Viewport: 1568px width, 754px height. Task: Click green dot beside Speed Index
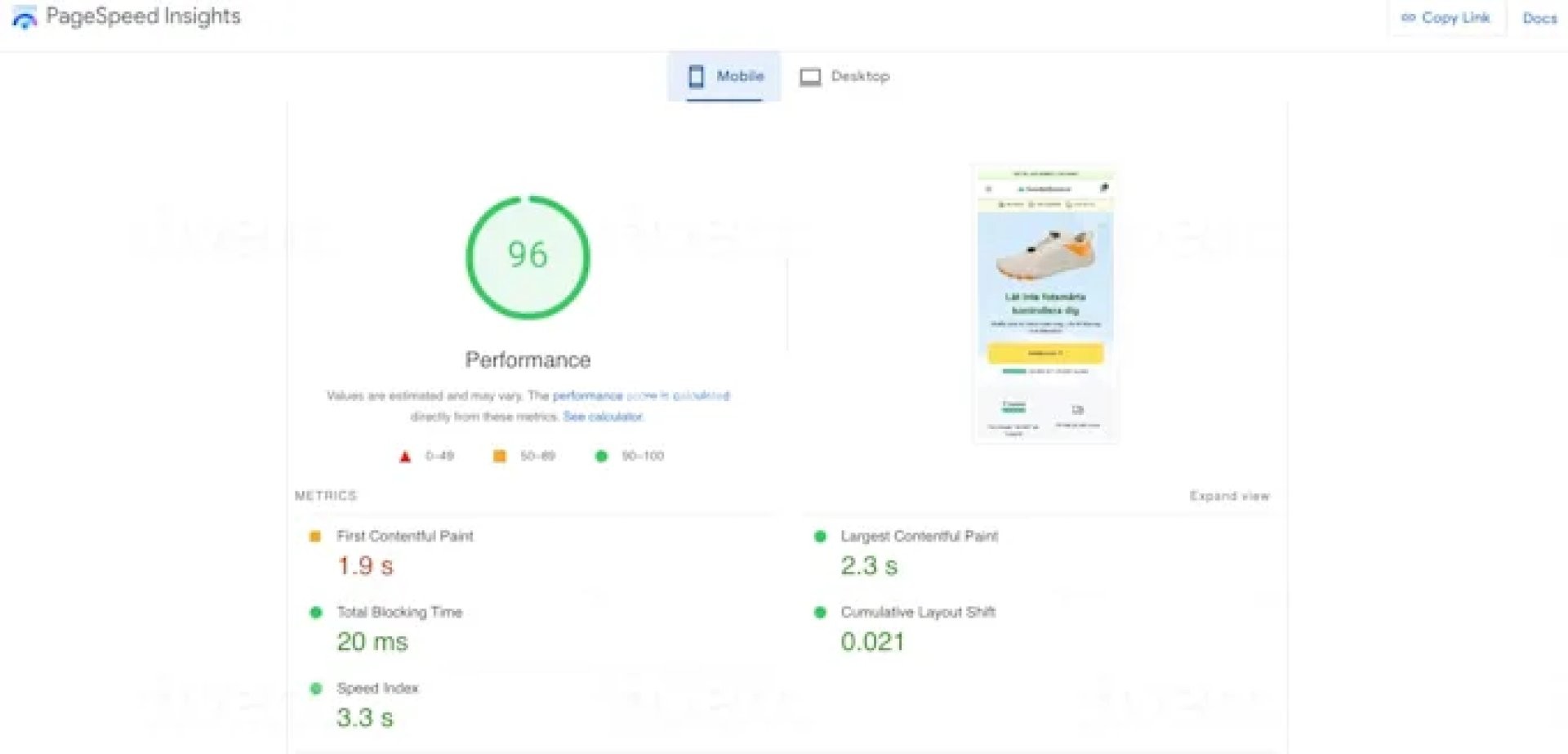pyautogui.click(x=315, y=689)
